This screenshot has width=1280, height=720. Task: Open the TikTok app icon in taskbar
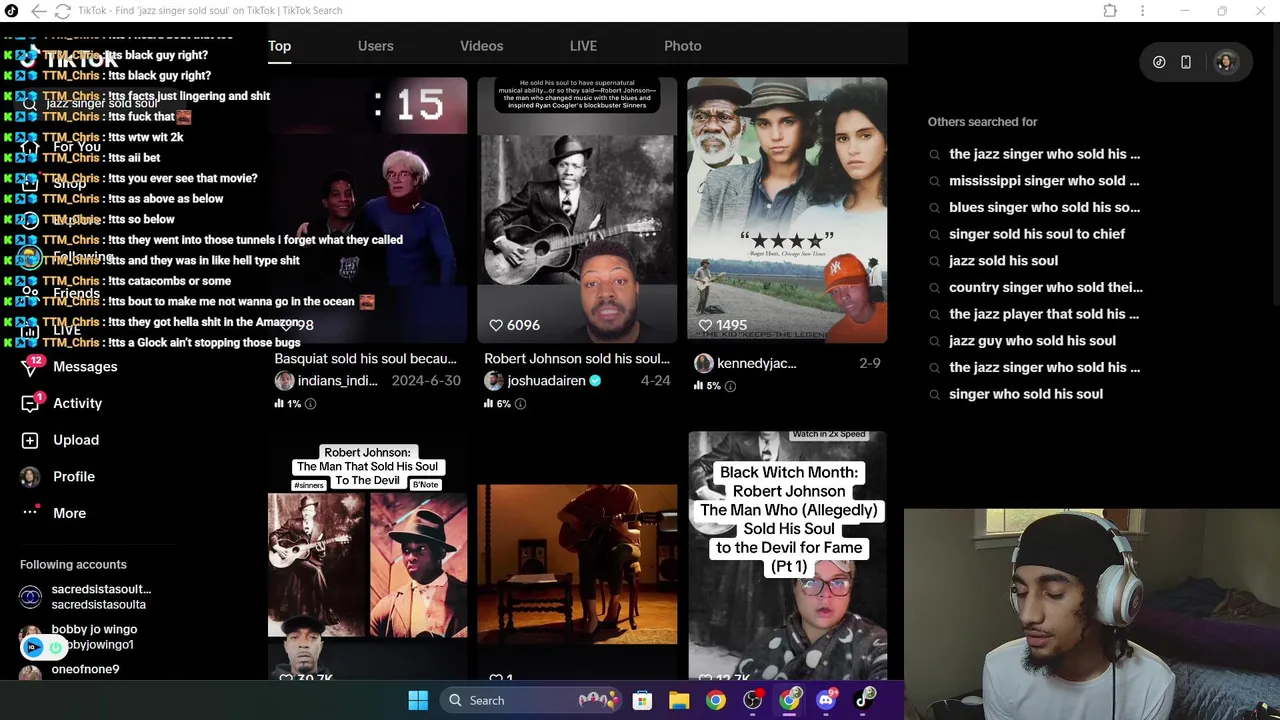click(863, 699)
